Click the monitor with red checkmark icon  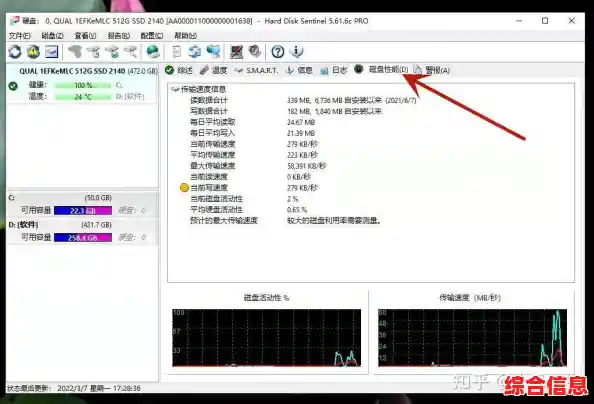(x=236, y=52)
